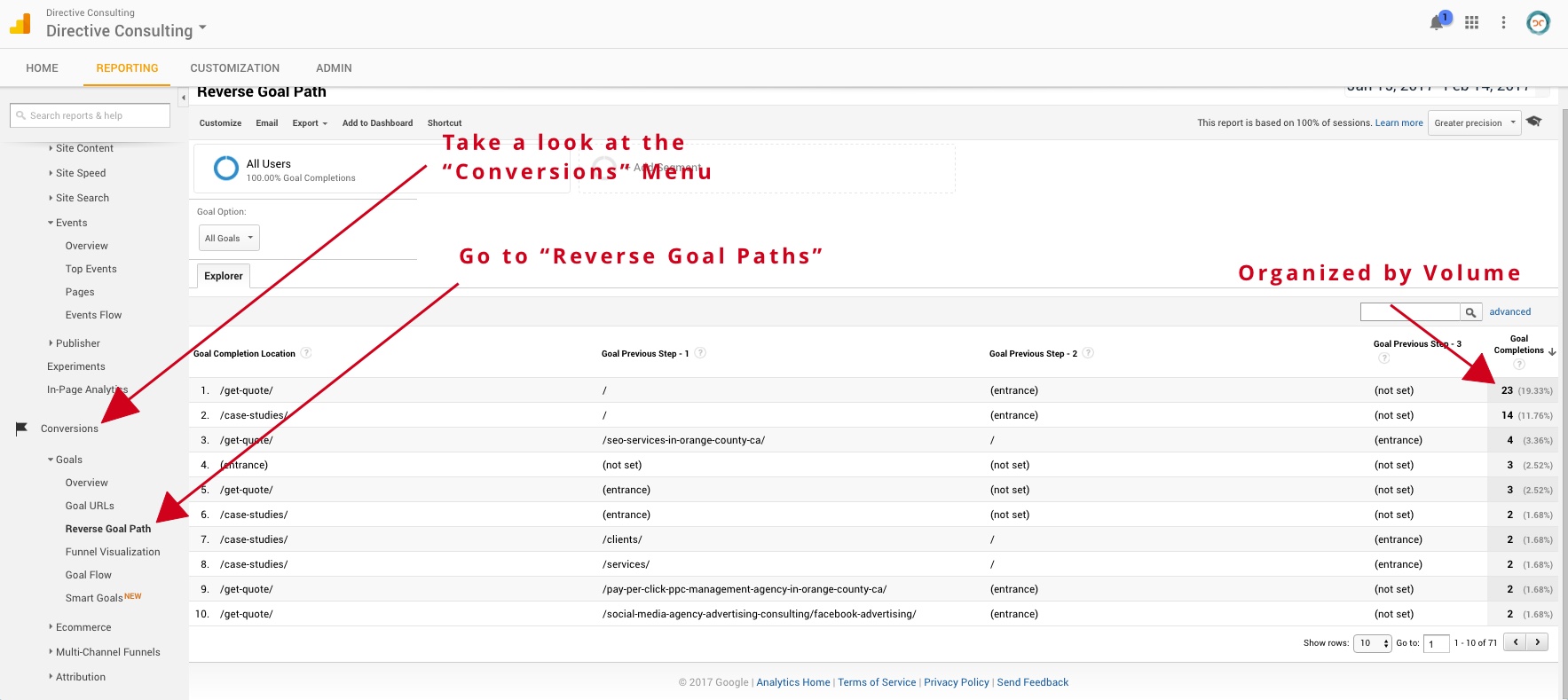Click the Send Feedback link
The image size is (1568, 700).
(1033, 682)
